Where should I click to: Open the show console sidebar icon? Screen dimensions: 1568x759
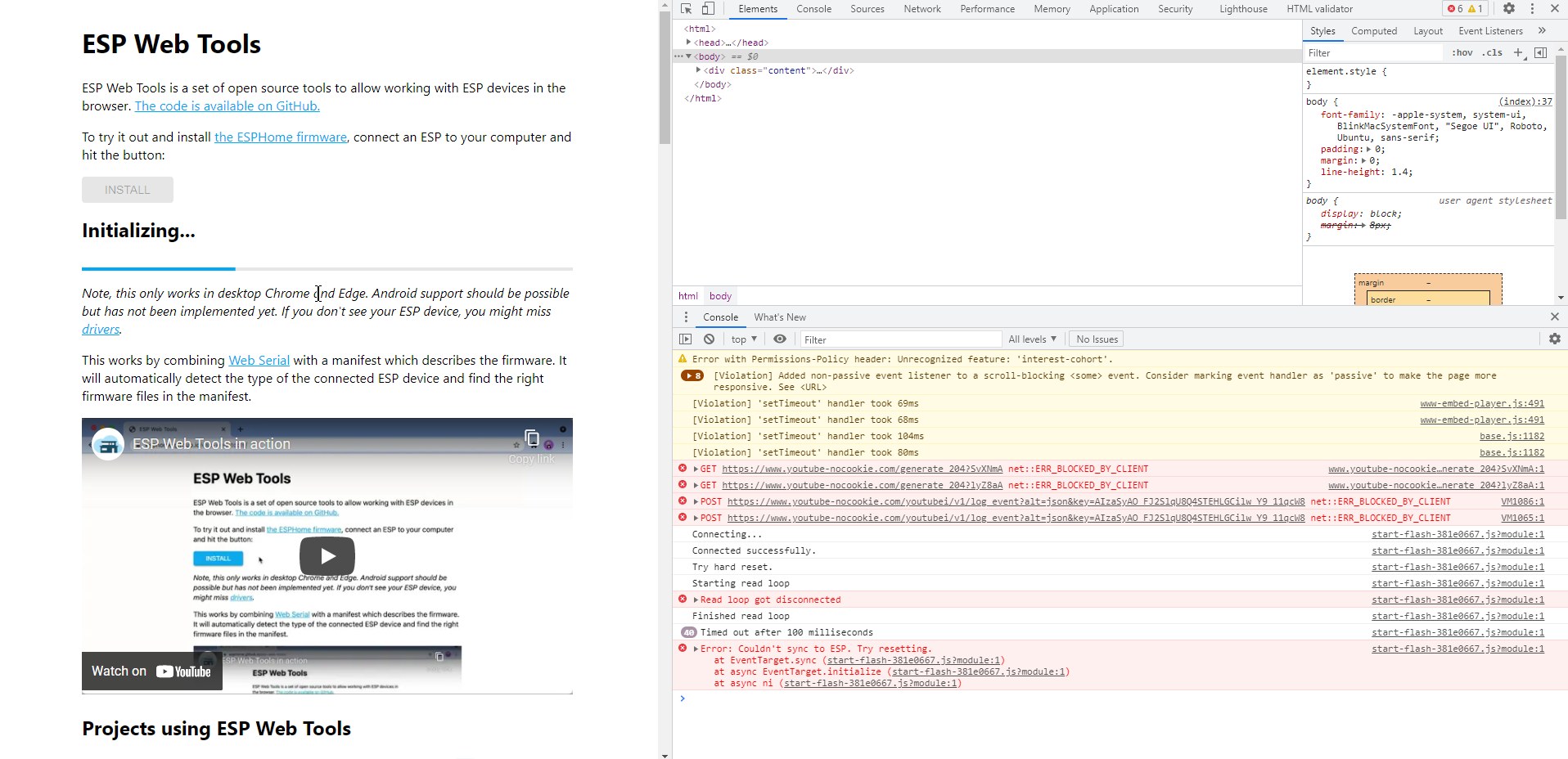point(685,338)
